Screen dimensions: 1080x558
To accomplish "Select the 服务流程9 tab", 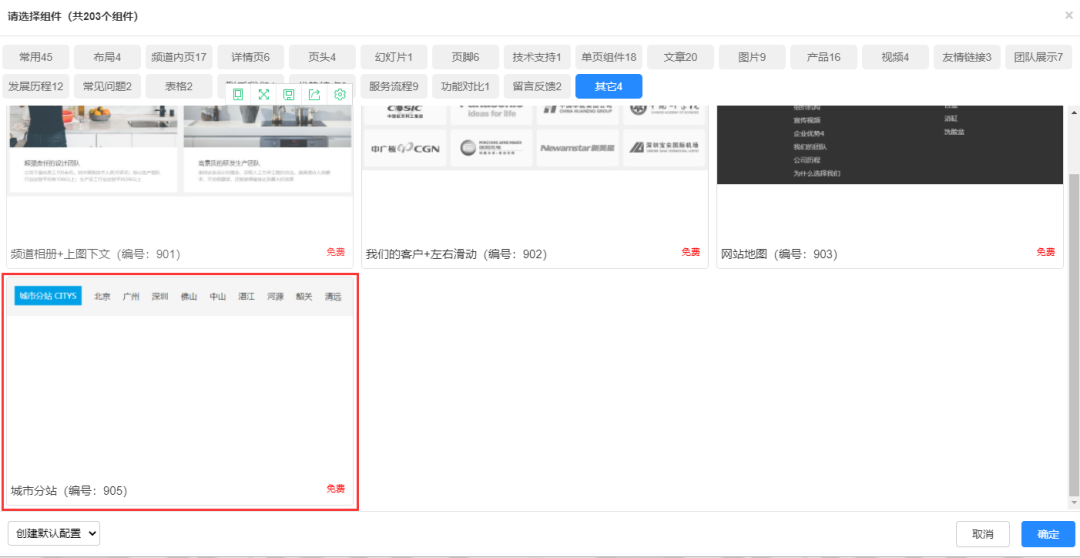I will coord(393,86).
